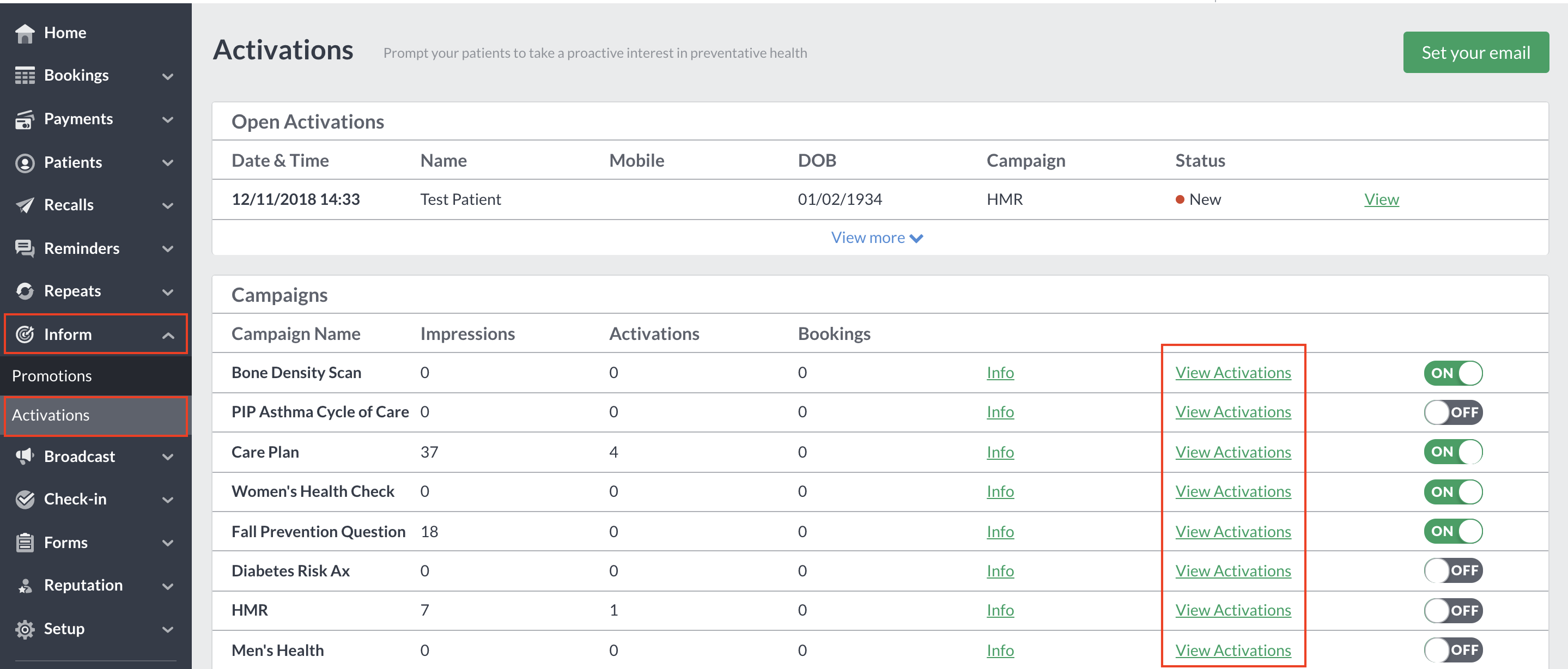Viewport: 1568px width, 669px height.
Task: Click the Campaign Name column header
Action: [x=296, y=333]
